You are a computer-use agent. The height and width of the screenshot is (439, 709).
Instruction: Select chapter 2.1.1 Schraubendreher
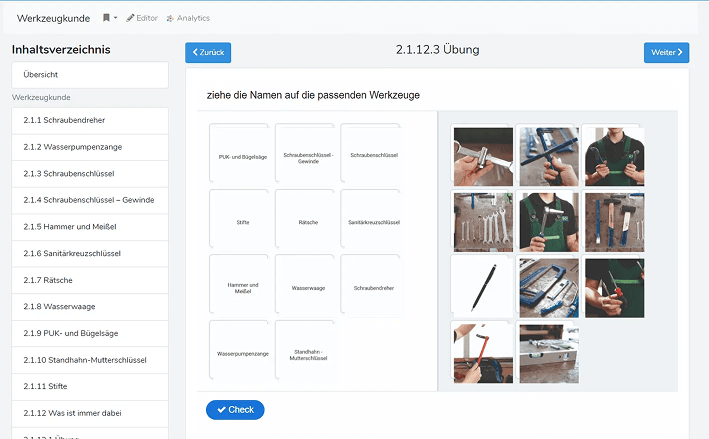90,120
